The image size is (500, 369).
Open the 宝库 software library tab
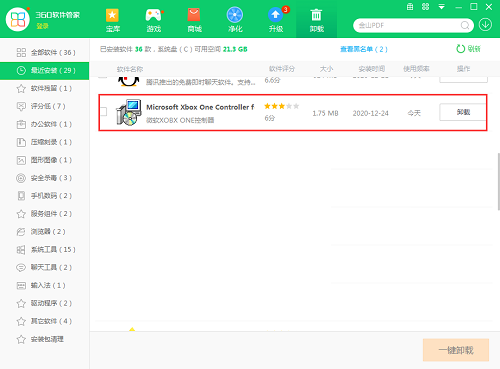pos(113,20)
